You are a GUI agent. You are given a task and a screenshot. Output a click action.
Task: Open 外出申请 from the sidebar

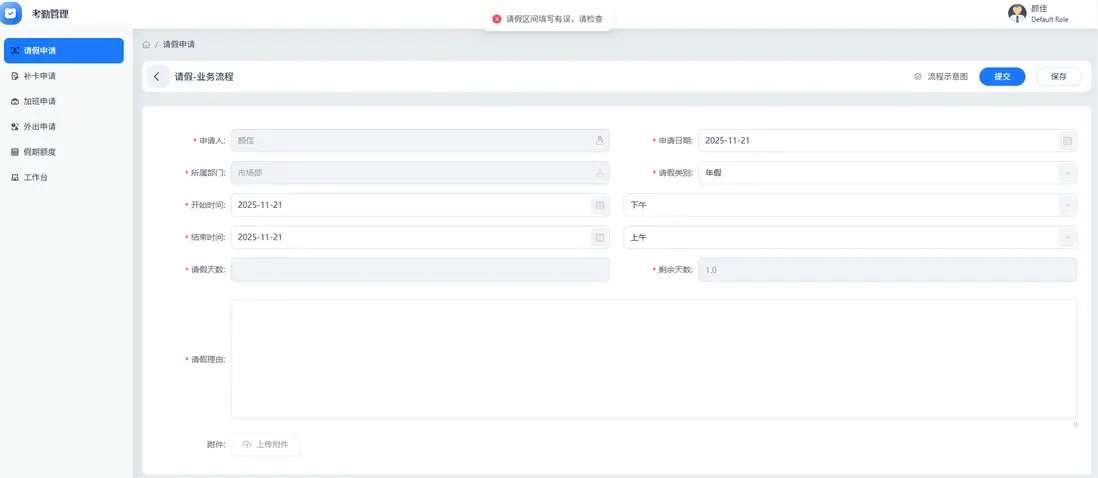coord(64,127)
